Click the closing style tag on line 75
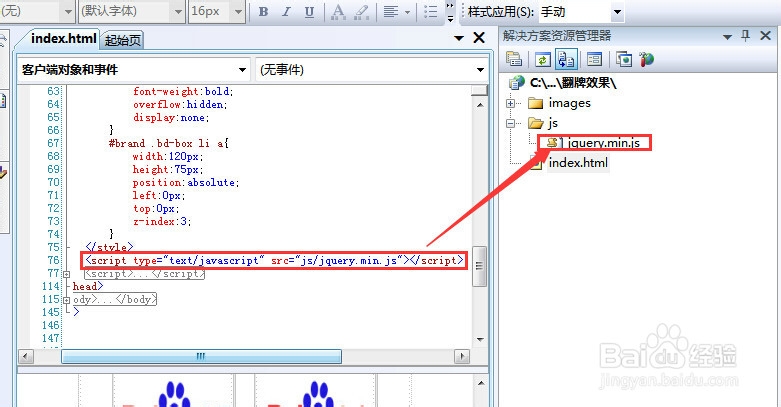Screen dimensions: 781x407 (x=109, y=247)
